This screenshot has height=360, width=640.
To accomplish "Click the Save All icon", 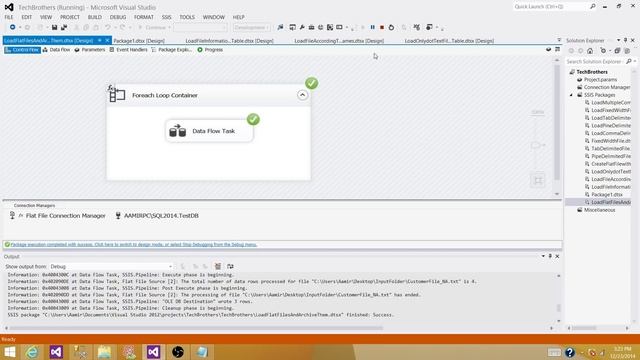I will [x=64, y=27].
